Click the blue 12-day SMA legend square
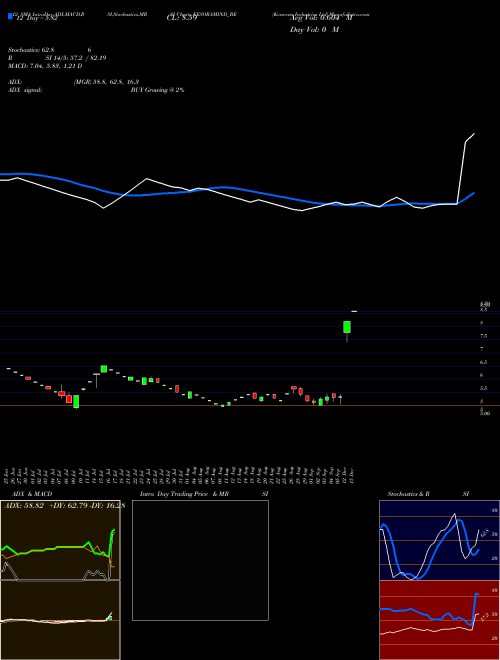 click(10, 16)
